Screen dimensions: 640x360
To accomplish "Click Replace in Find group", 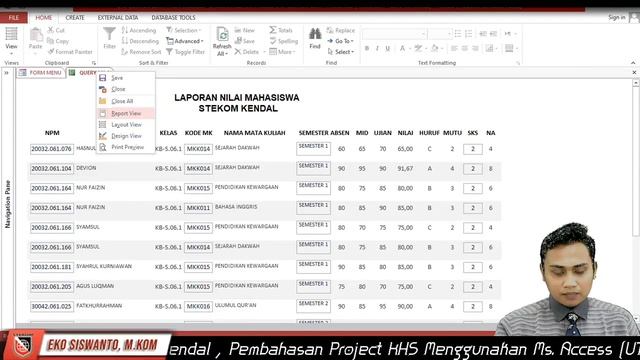I will coord(341,30).
